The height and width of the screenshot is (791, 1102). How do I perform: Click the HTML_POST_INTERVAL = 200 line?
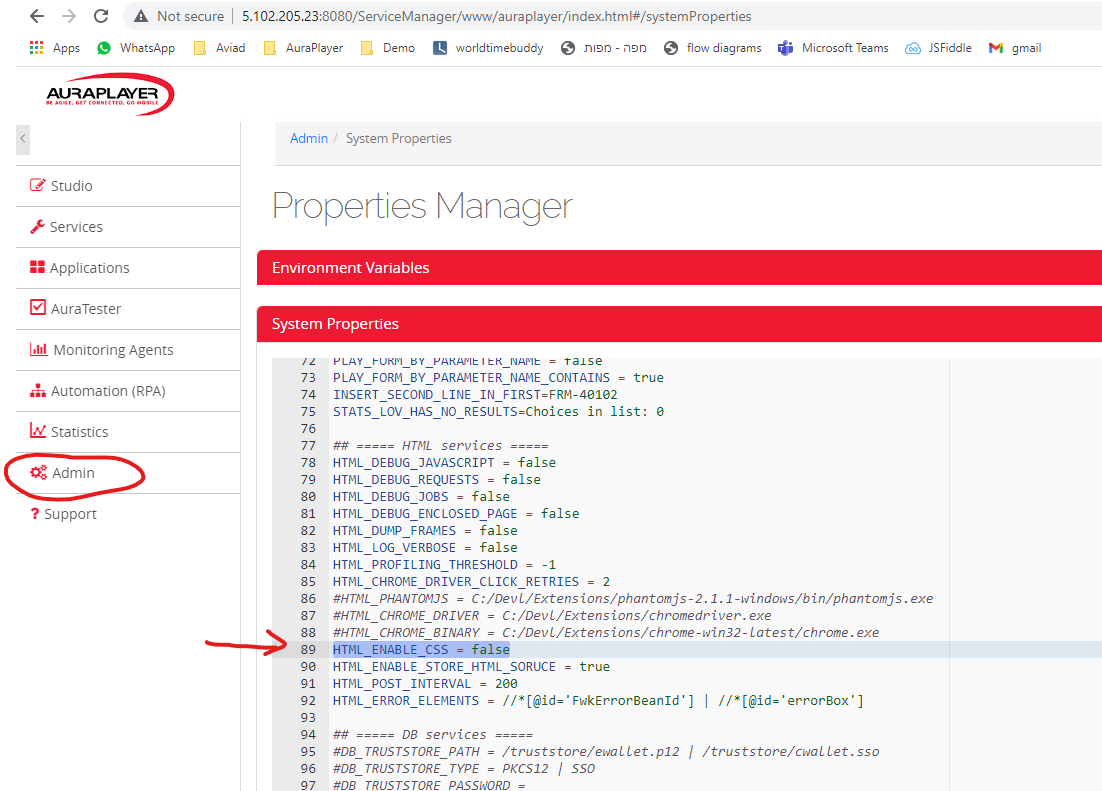click(425, 683)
